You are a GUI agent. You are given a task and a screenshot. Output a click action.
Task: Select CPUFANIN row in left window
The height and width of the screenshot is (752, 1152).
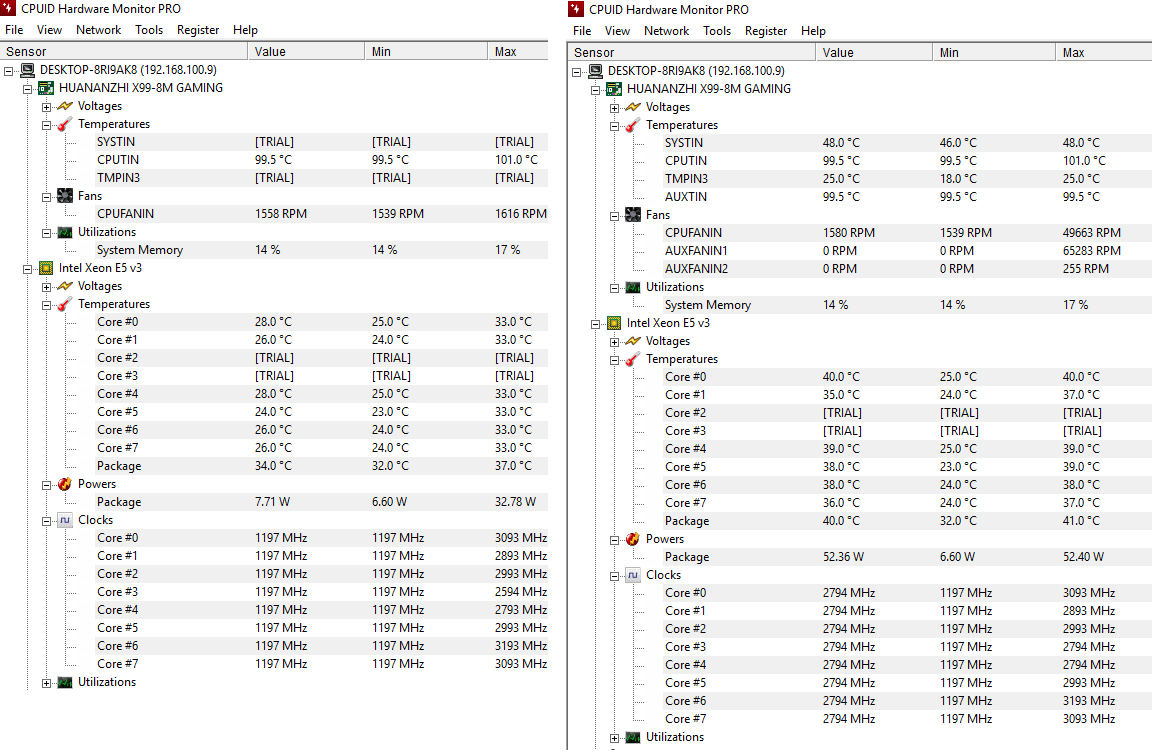pyautogui.click(x=320, y=214)
